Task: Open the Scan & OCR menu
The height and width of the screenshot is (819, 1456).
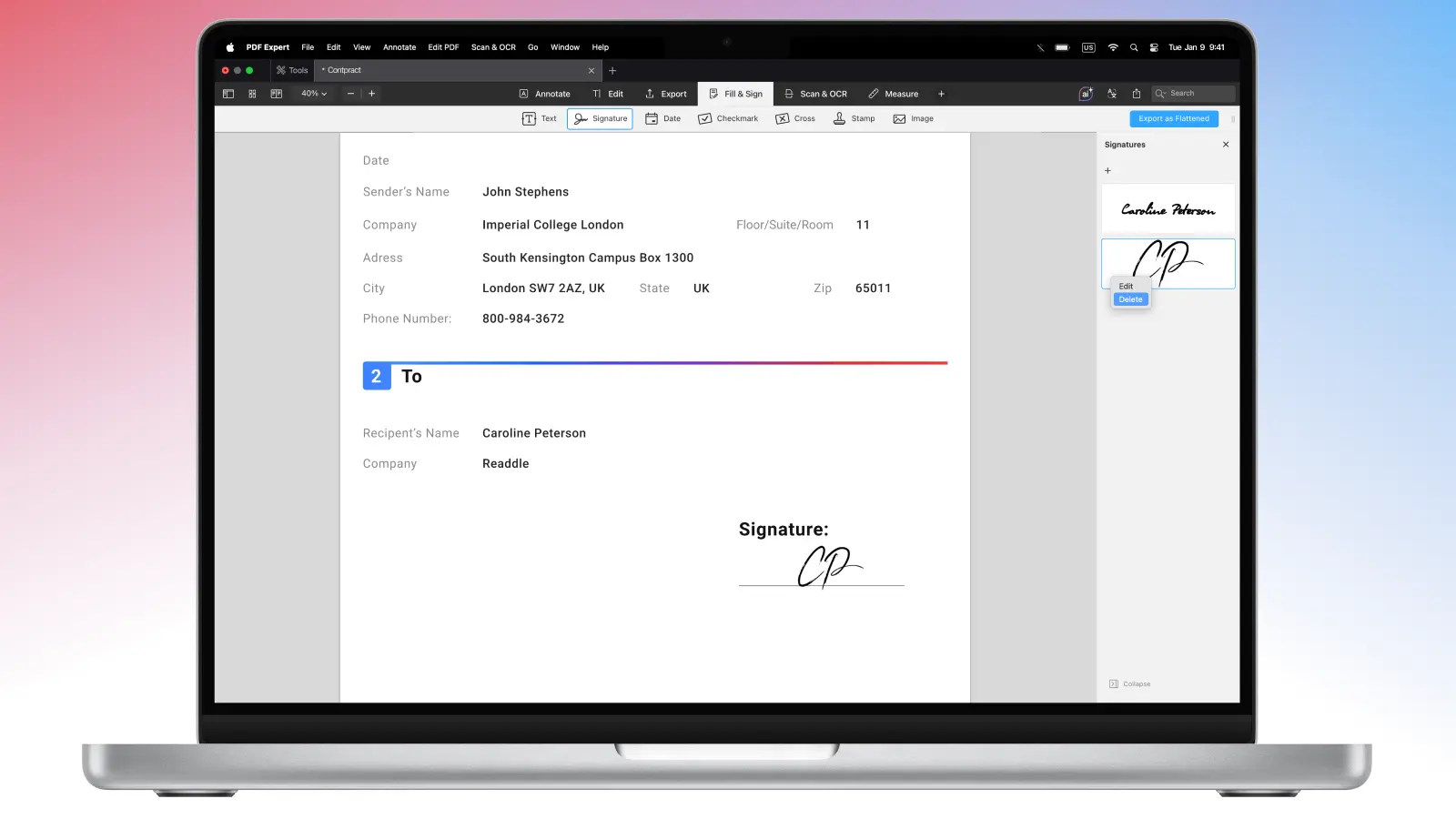Action: (493, 47)
